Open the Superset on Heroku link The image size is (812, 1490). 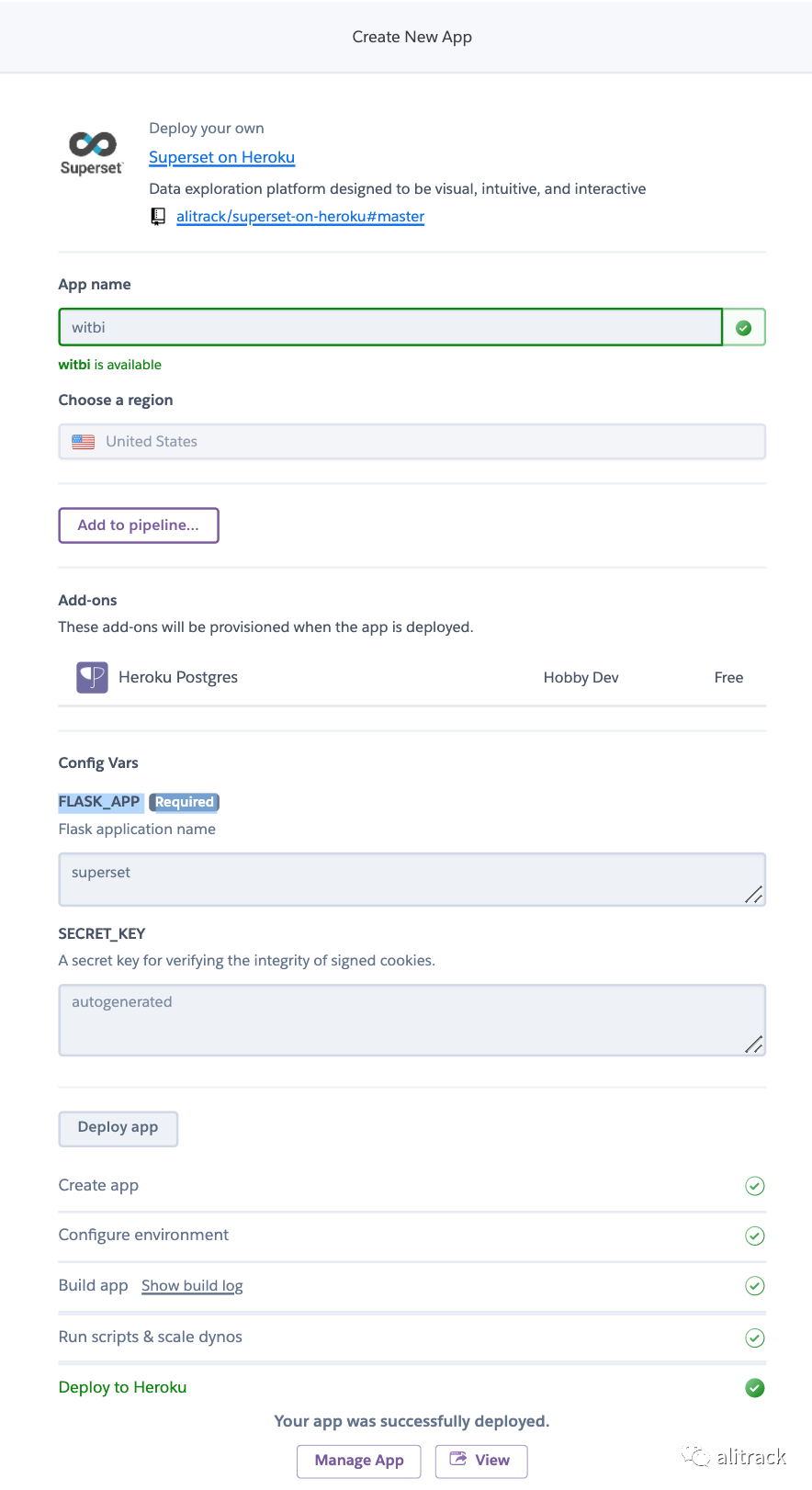[x=221, y=157]
